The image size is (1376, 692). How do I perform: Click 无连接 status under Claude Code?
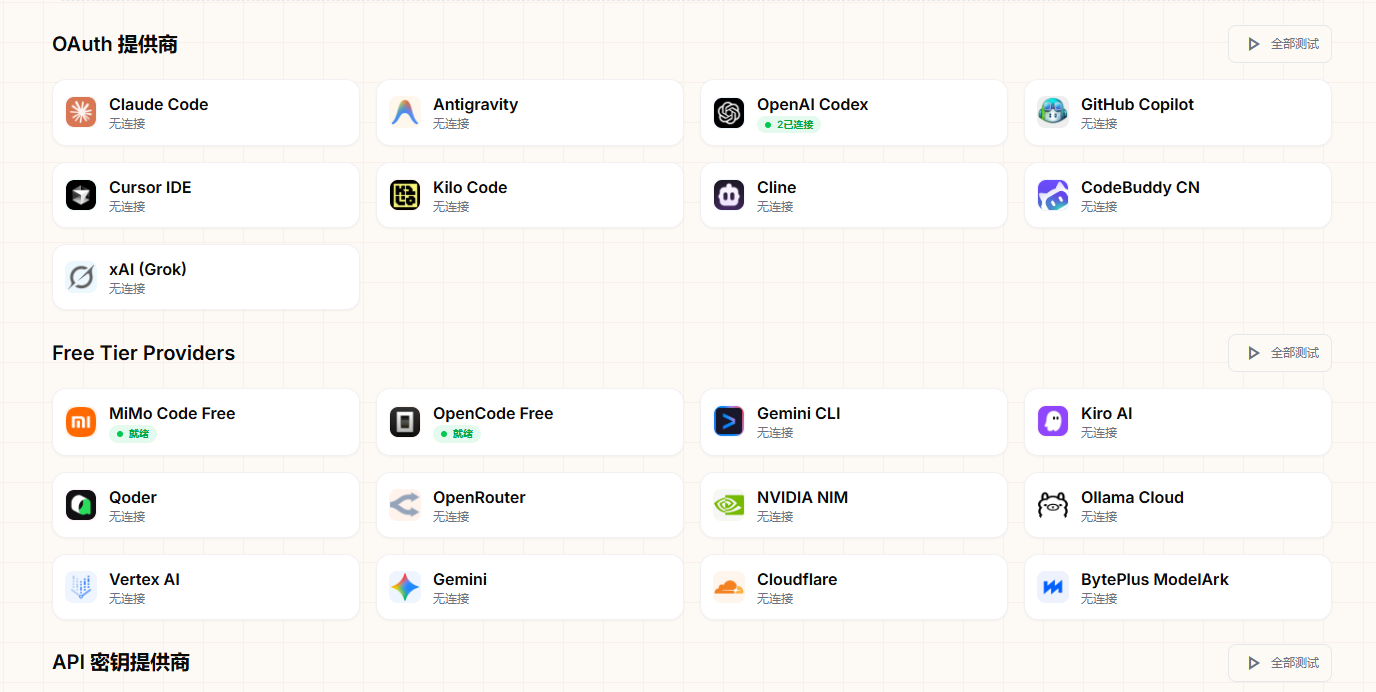127,124
